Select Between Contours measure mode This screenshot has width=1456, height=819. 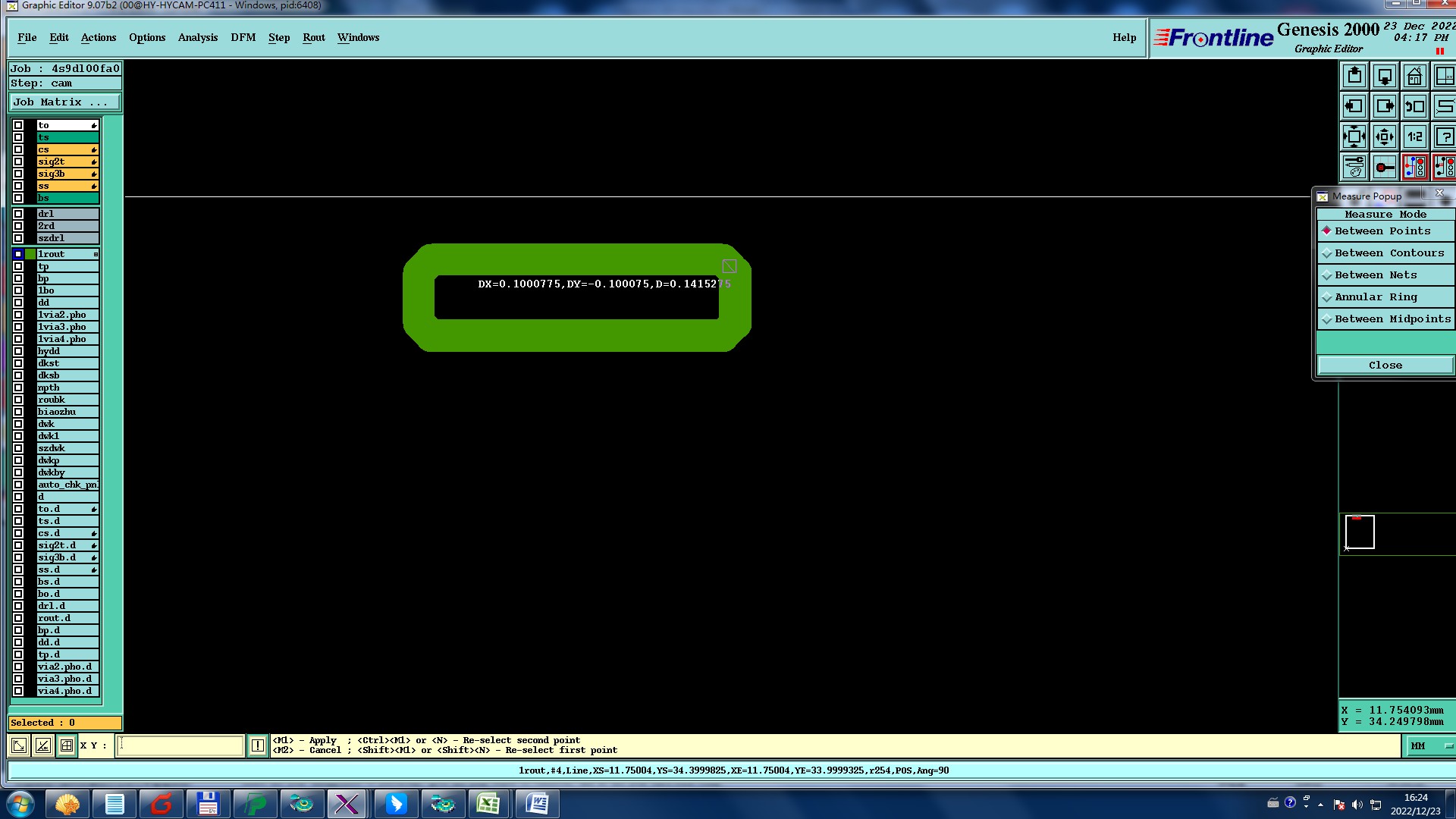[x=1389, y=253]
